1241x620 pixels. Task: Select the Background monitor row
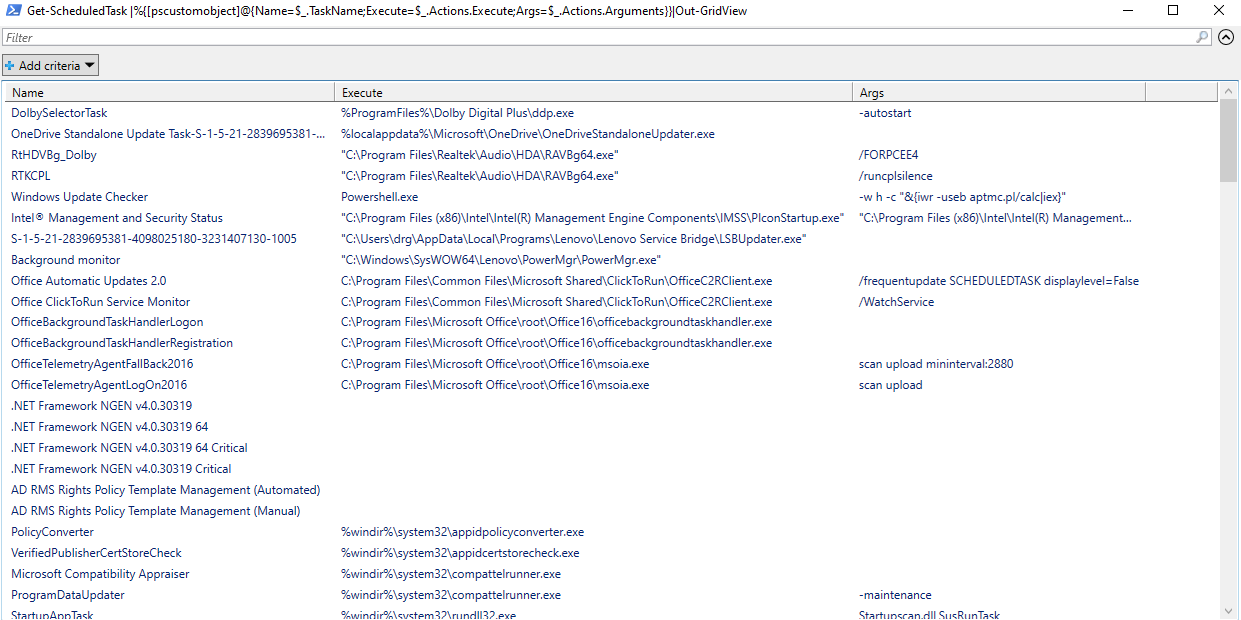[612, 260]
